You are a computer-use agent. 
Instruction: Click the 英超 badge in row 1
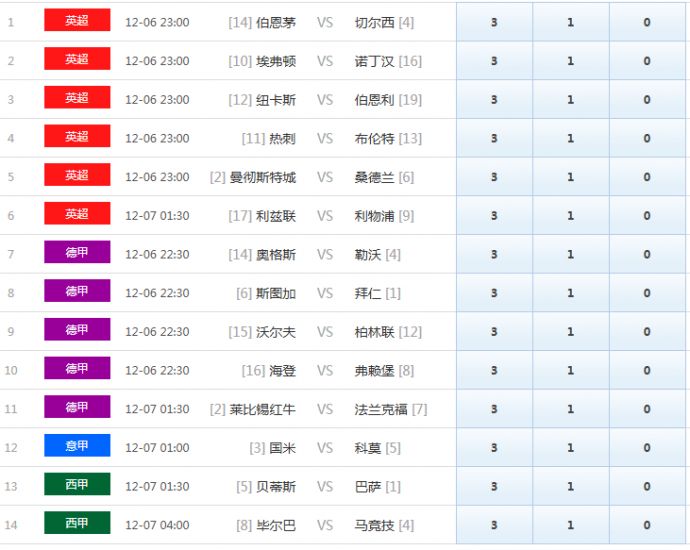click(77, 20)
